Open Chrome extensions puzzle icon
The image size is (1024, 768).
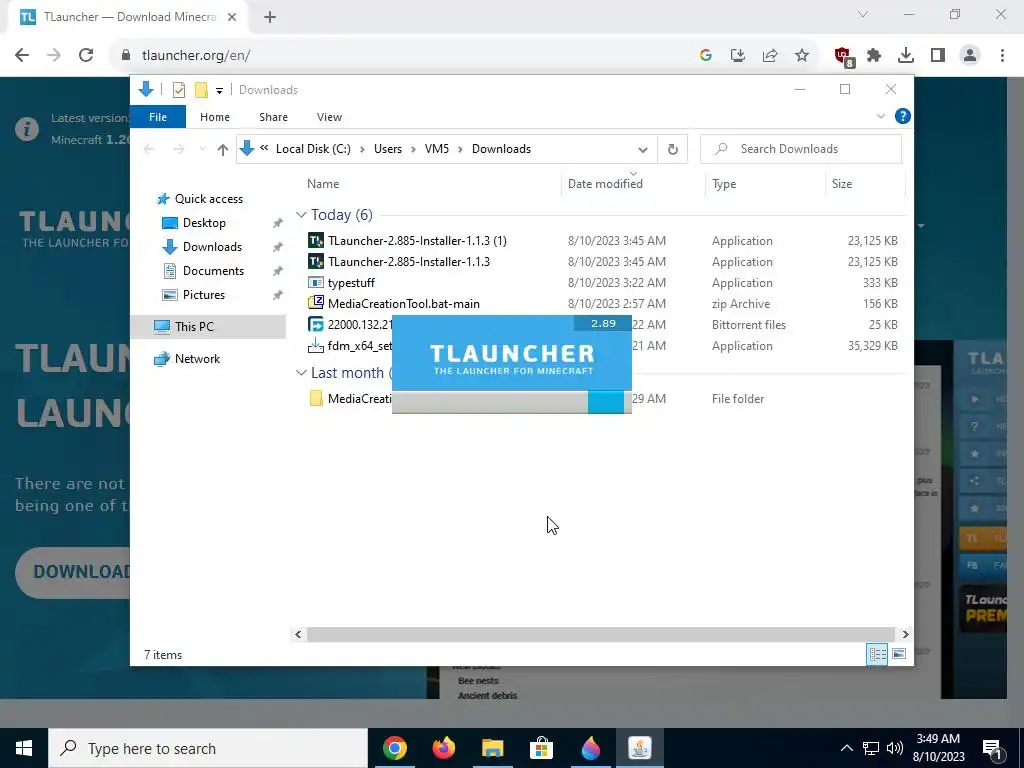click(874, 56)
